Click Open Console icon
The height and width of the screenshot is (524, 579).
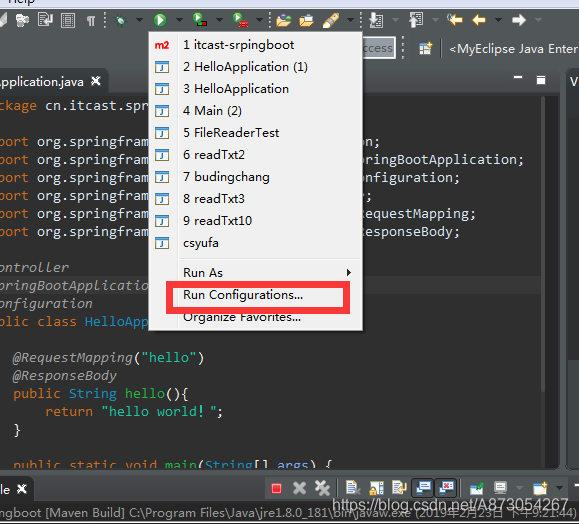click(x=540, y=488)
